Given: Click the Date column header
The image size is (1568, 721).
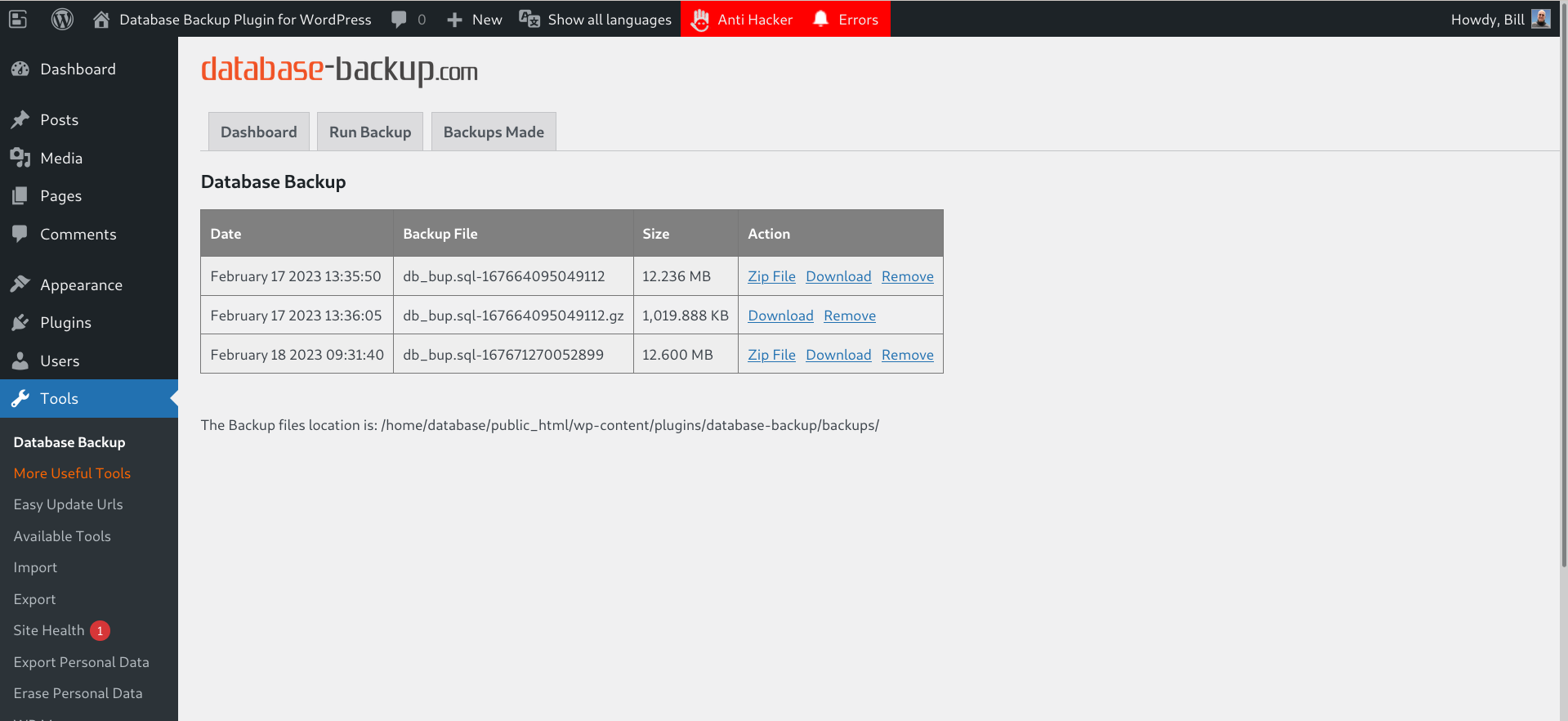Looking at the screenshot, I should click(297, 234).
